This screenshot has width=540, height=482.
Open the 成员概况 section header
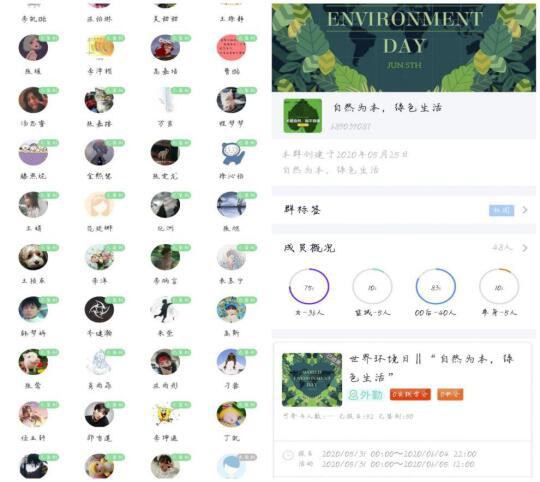pyautogui.click(x=404, y=248)
